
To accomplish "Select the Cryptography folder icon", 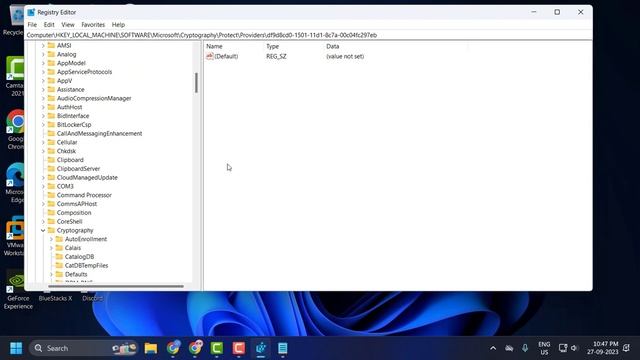I will [51, 230].
